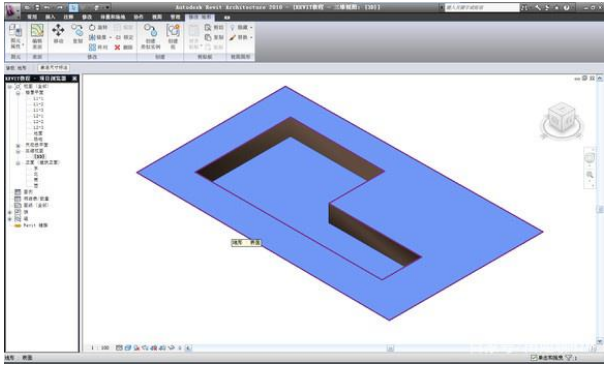This screenshot has height=368, width=612.
Task: Click the 1:100 view scale button
Action: coord(100,347)
